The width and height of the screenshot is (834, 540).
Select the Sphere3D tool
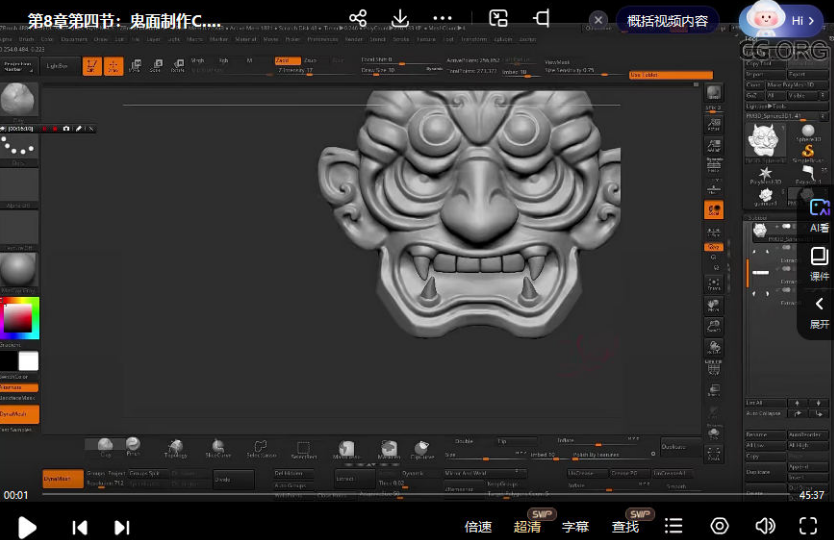tap(808, 133)
